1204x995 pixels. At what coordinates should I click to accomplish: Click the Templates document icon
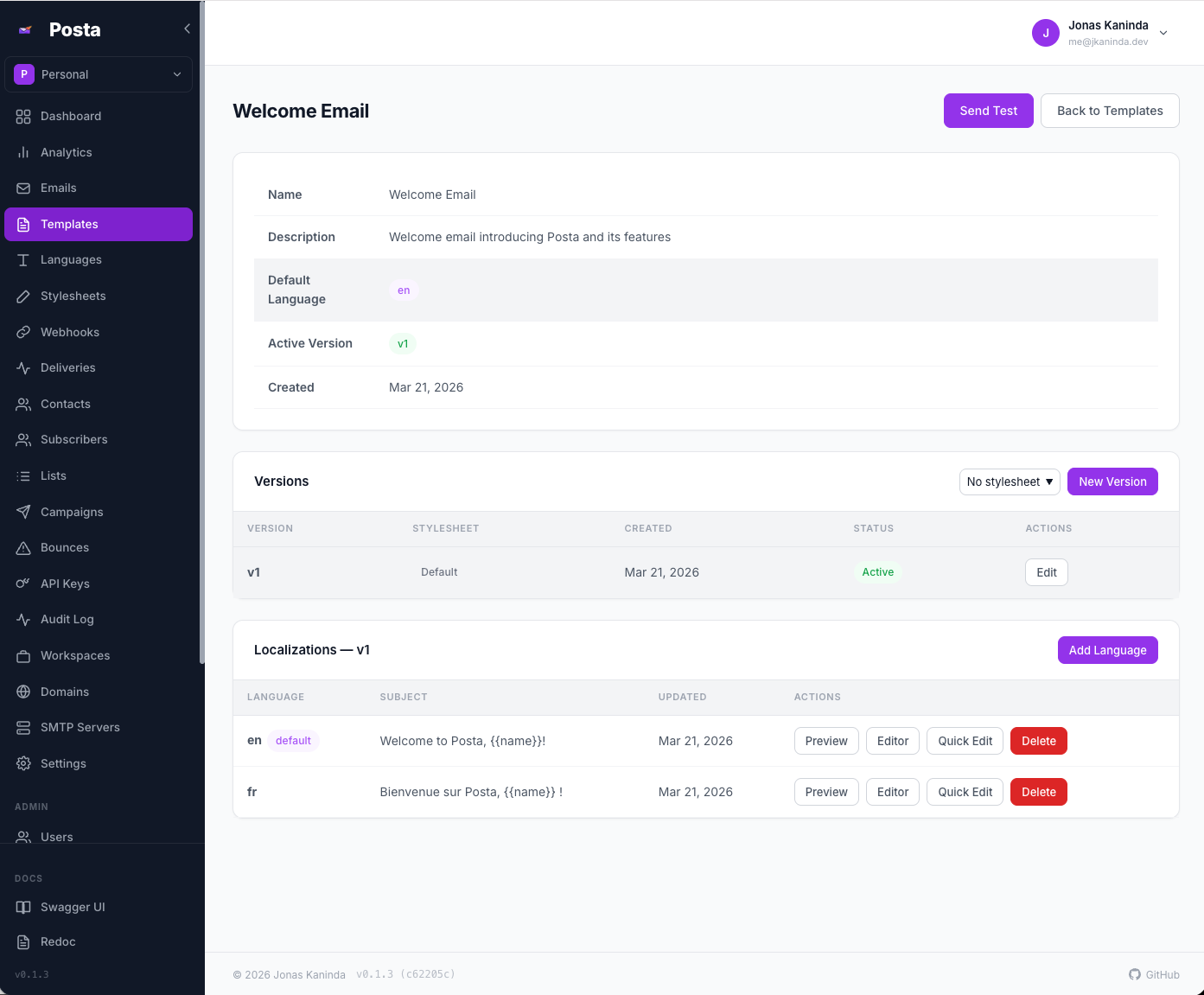(x=23, y=225)
